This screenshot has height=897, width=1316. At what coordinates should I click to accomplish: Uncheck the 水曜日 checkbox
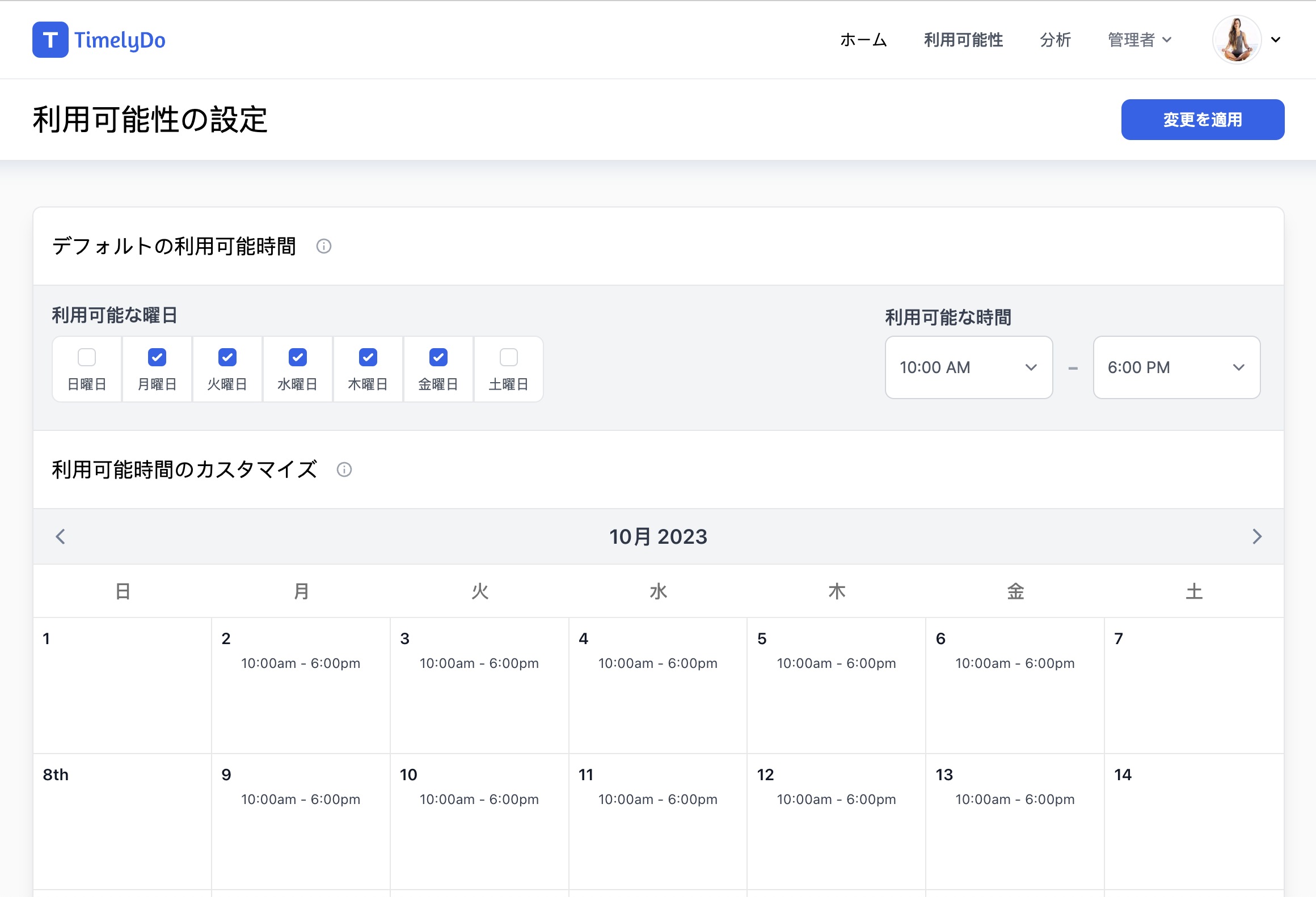pyautogui.click(x=298, y=357)
